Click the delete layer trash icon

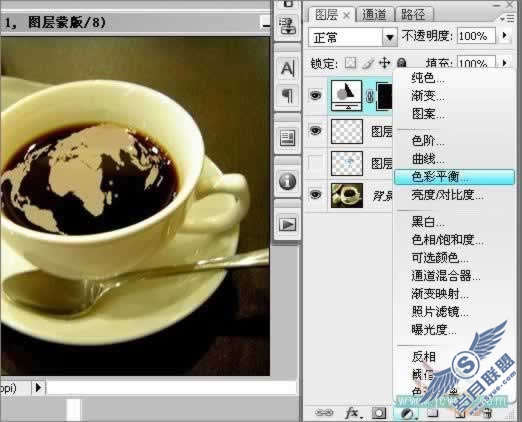(486, 413)
